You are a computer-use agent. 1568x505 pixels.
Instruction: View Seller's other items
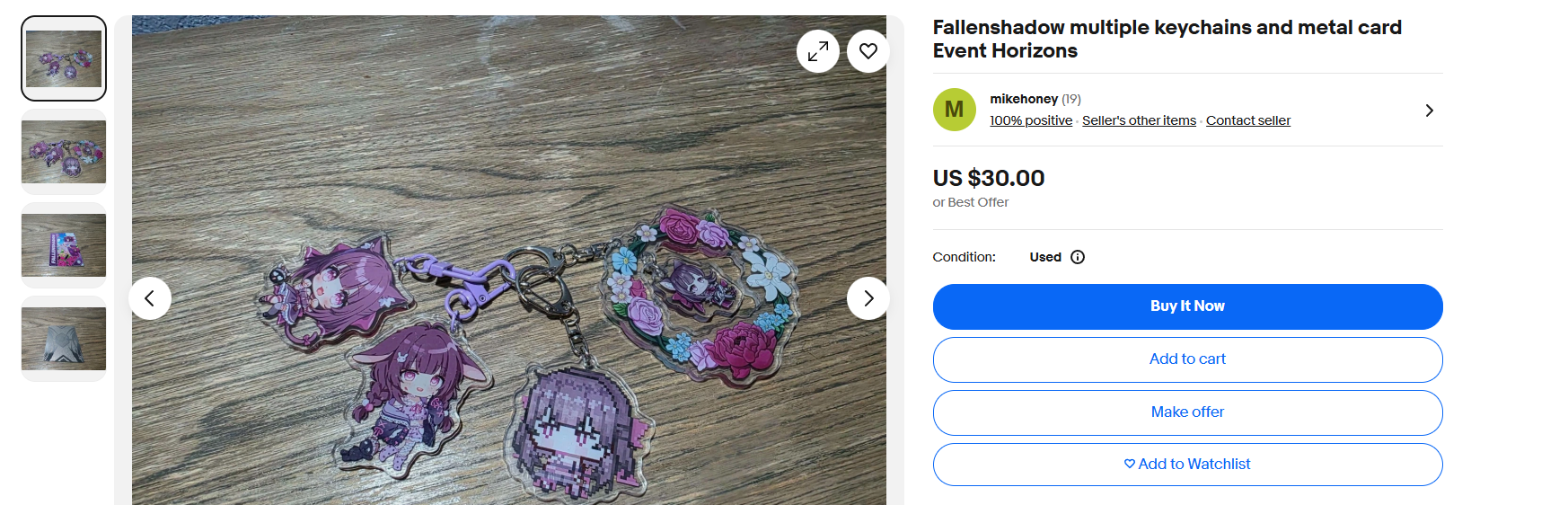click(1139, 120)
